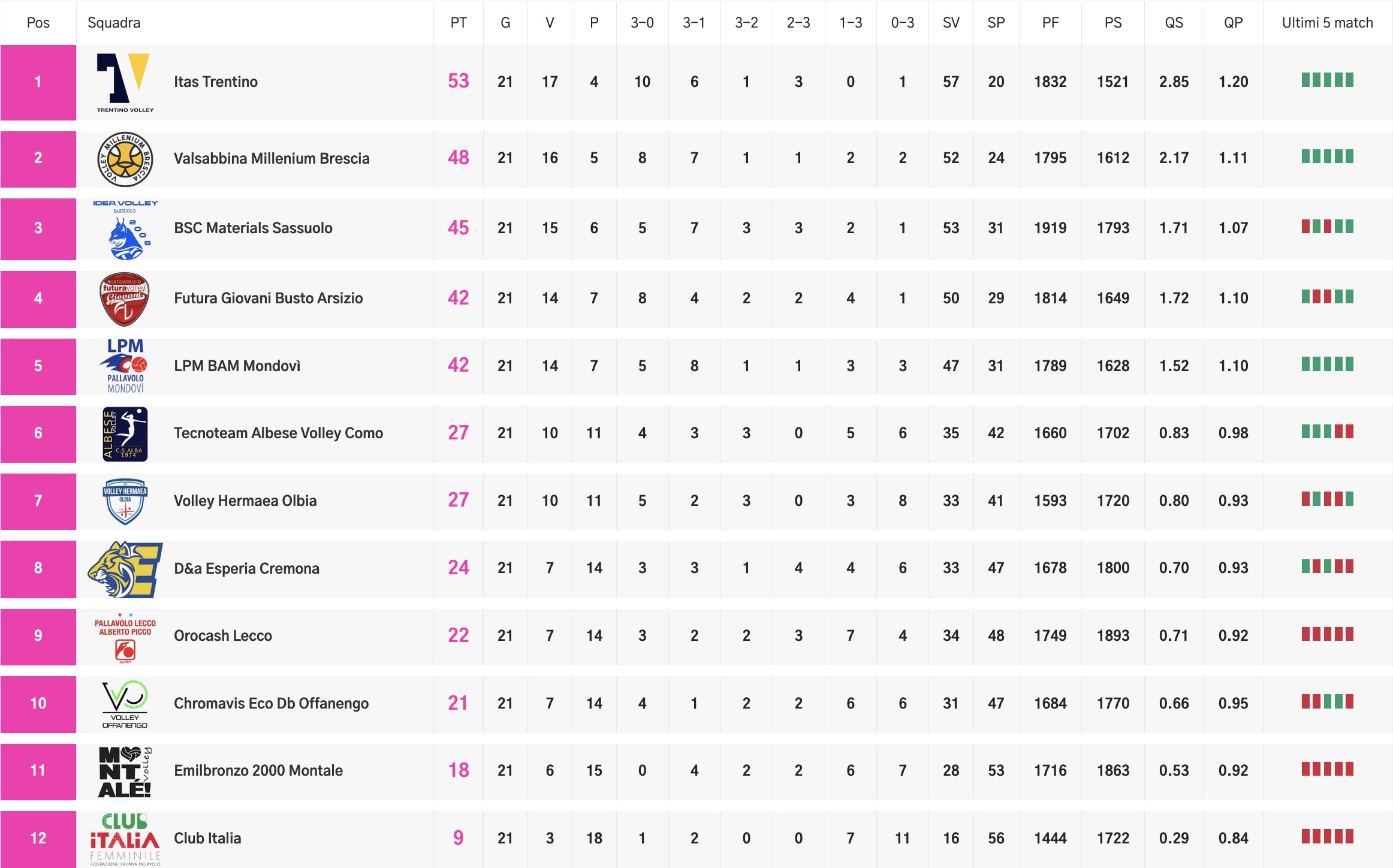
Task: Open the BSC Materials Sassuolo team page
Action: (253, 228)
